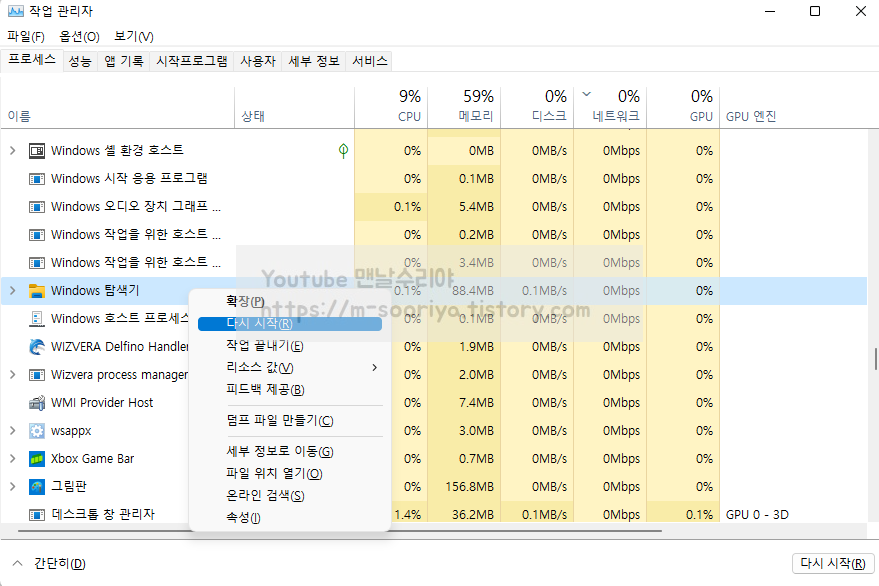The height and width of the screenshot is (586, 879).
Task: Select the 프로세스 tab
Action: pos(32,60)
